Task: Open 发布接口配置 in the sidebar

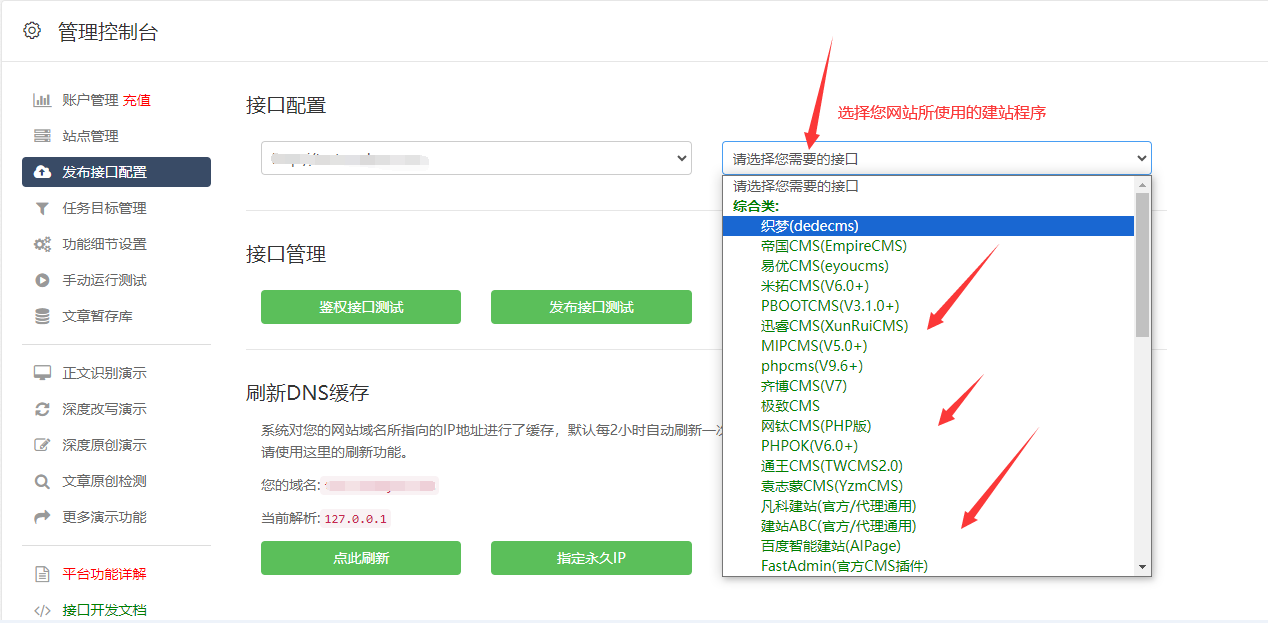Action: tap(116, 172)
